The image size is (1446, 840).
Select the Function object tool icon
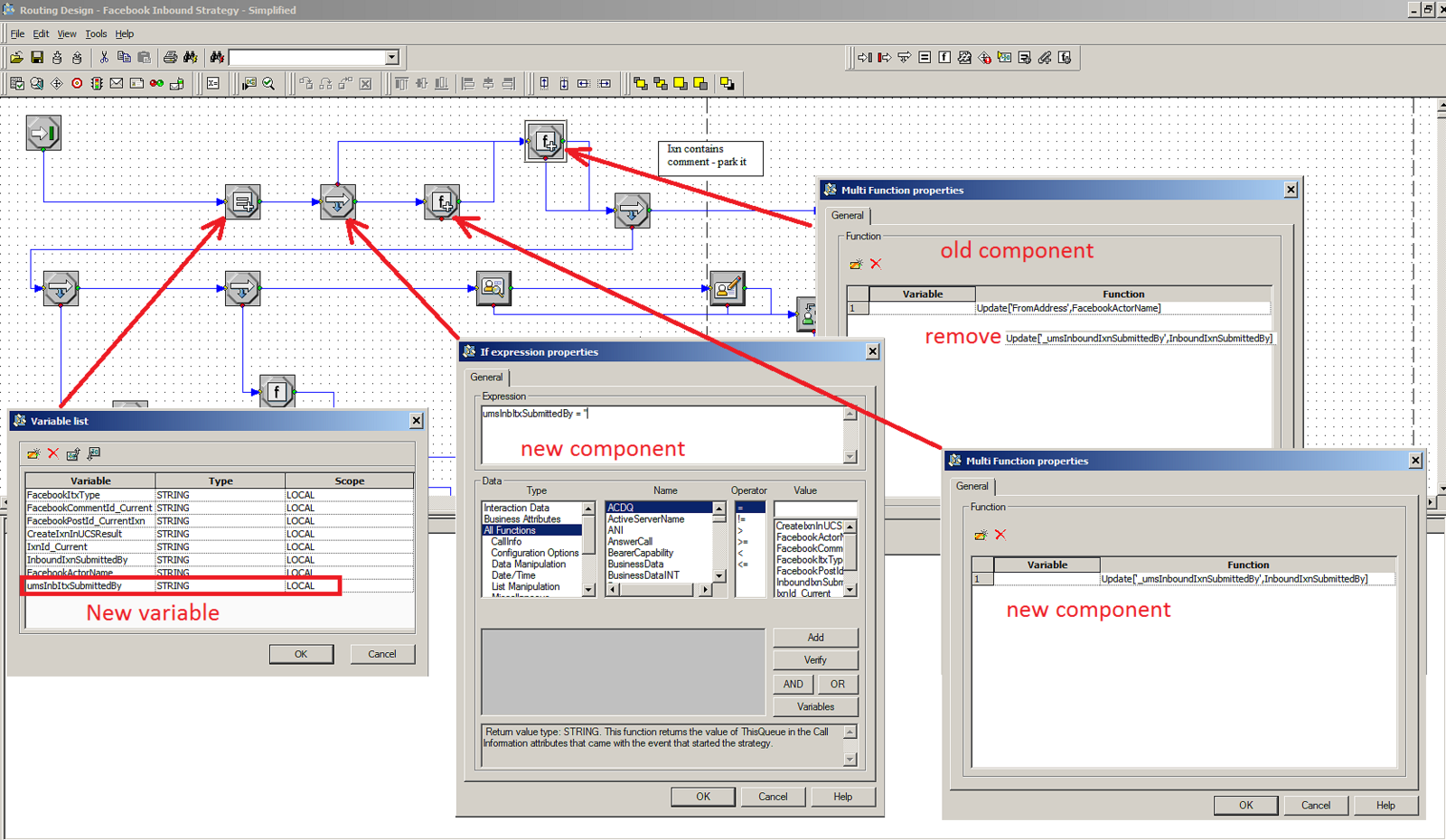[944, 58]
